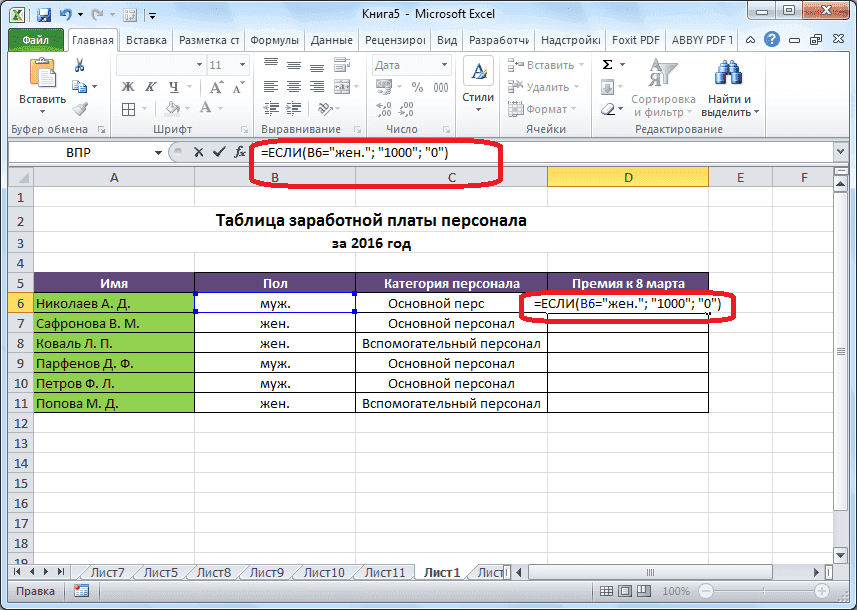Viewport: 857px width, 610px height.
Task: Open the Формулы ribbon tab
Action: 275,41
